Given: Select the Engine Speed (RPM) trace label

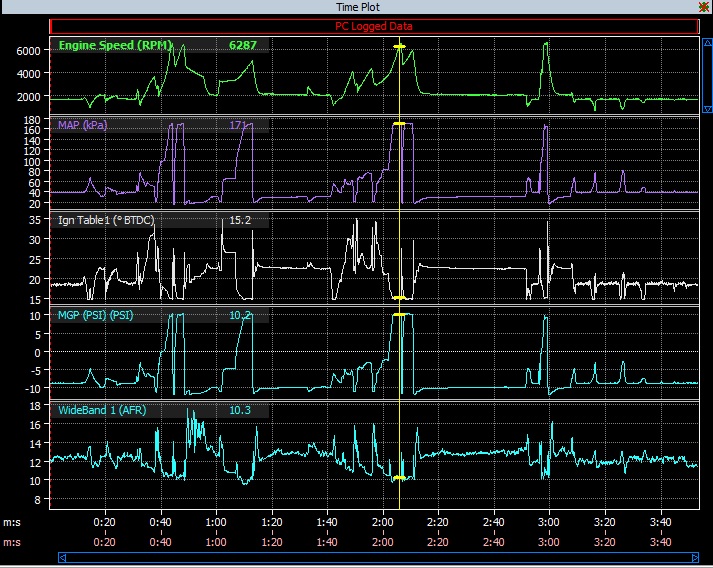Looking at the screenshot, I should [x=115, y=45].
